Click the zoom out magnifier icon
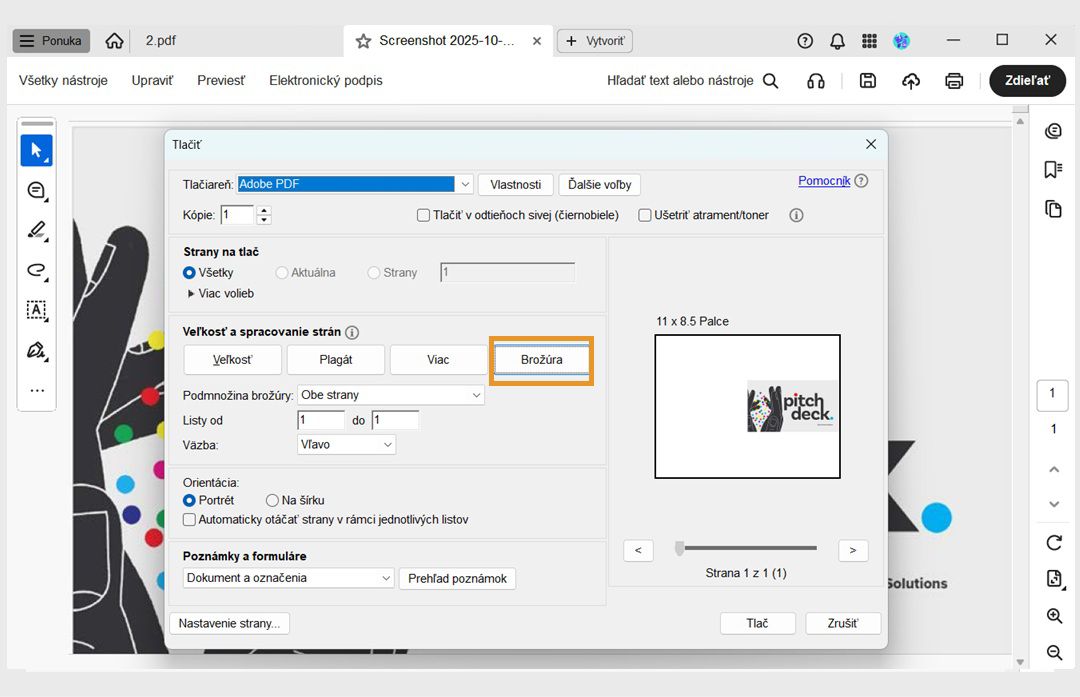Screen dimensions: 1080x697 click(1054, 652)
